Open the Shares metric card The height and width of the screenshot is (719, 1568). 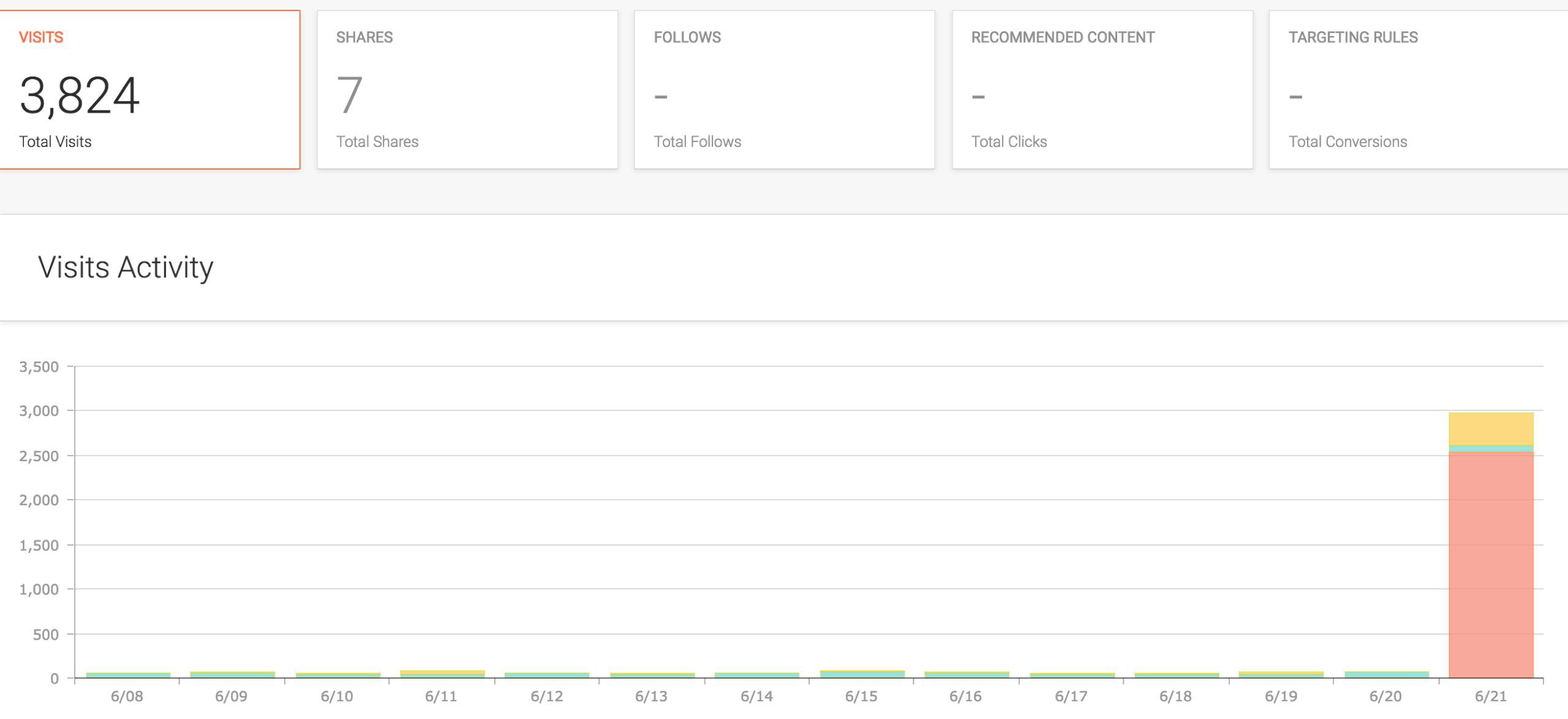(467, 89)
